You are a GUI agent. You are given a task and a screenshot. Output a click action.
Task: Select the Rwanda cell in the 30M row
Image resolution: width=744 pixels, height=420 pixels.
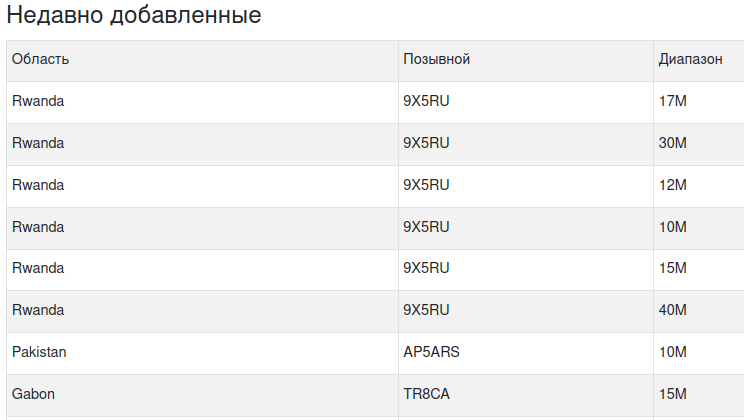click(x=202, y=144)
